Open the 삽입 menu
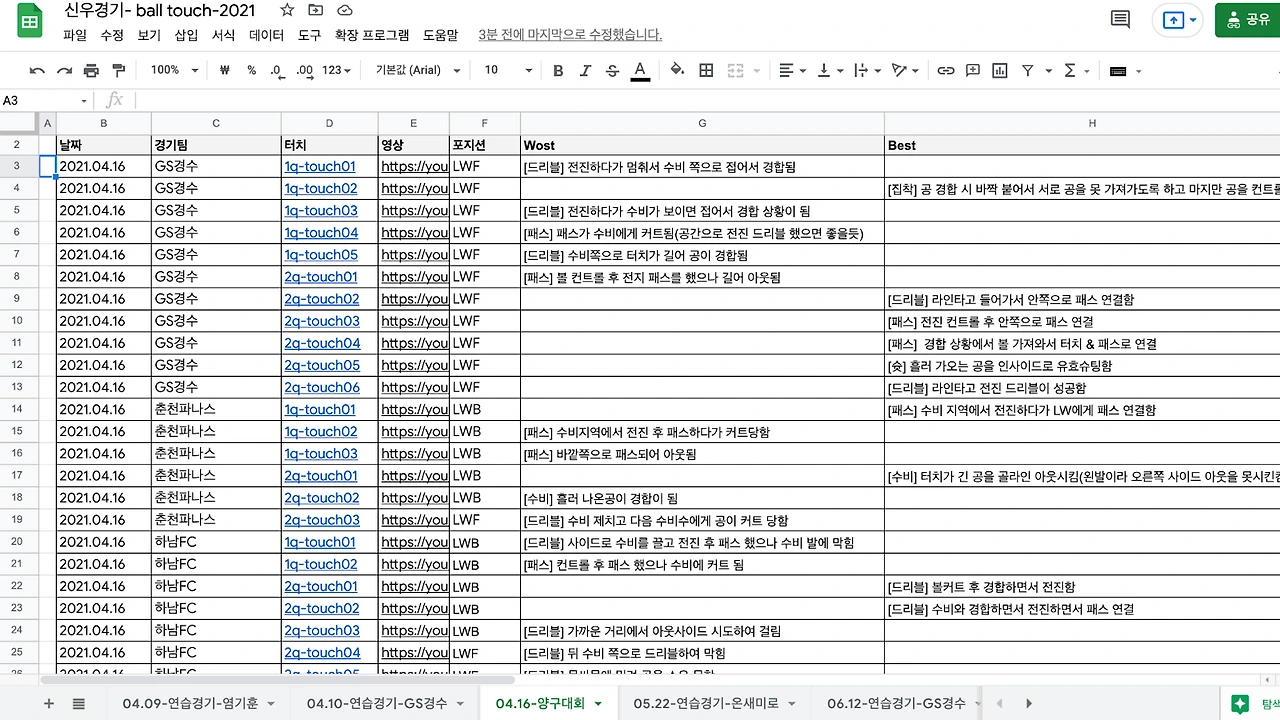The width and height of the screenshot is (1280, 720). (186, 35)
